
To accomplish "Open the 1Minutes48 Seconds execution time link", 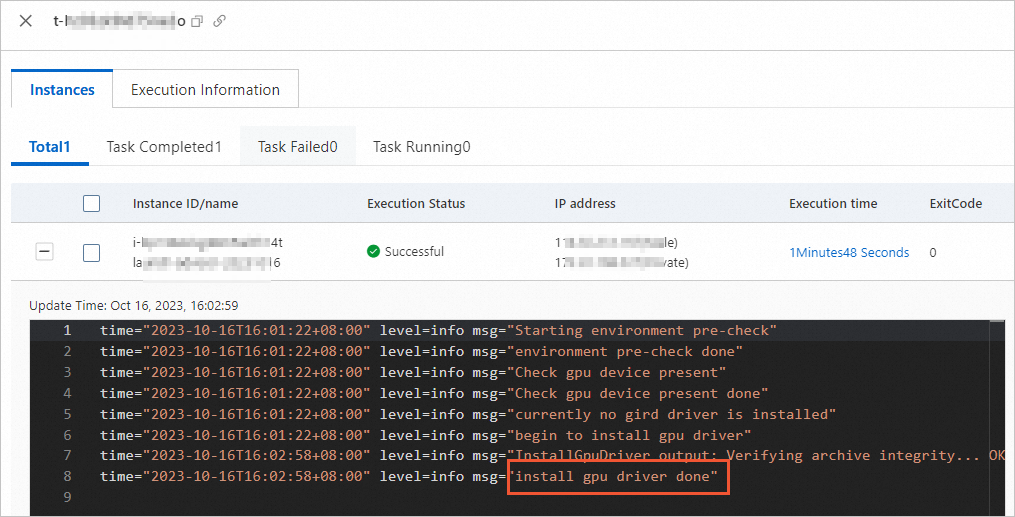I will coord(849,252).
